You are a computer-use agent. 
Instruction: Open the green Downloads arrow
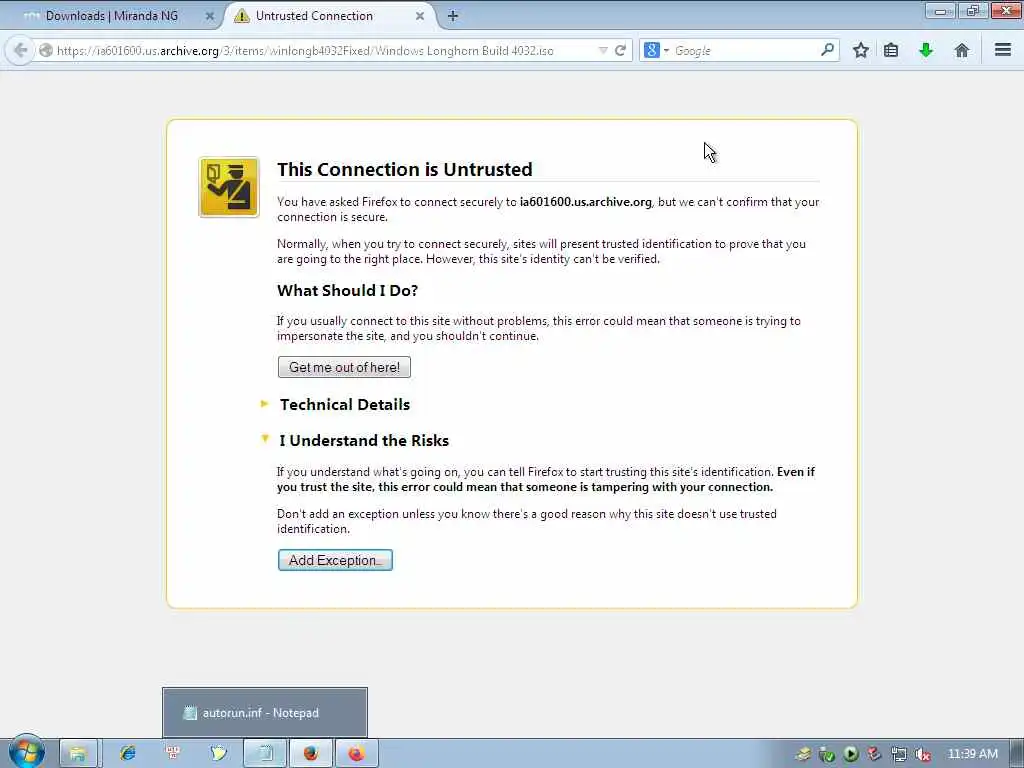point(926,50)
